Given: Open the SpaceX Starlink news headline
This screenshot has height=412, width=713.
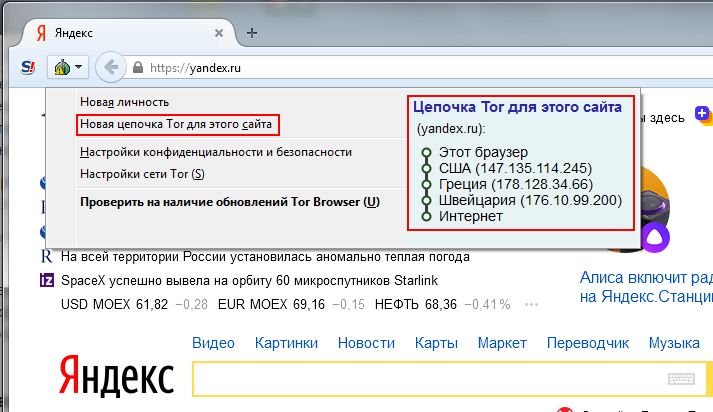Looking at the screenshot, I should (x=249, y=281).
